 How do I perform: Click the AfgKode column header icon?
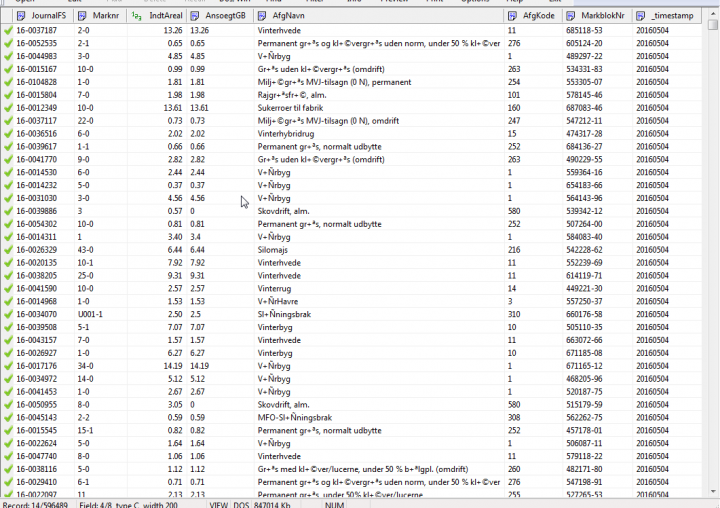point(514,16)
